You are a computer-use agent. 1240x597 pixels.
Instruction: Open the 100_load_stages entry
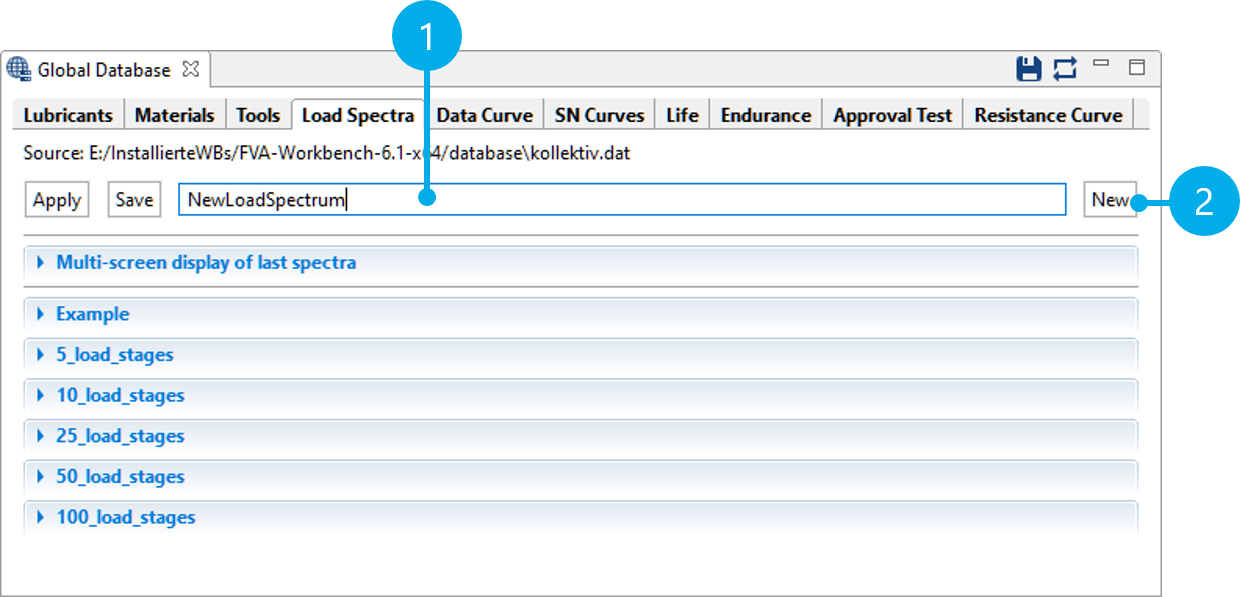(125, 518)
